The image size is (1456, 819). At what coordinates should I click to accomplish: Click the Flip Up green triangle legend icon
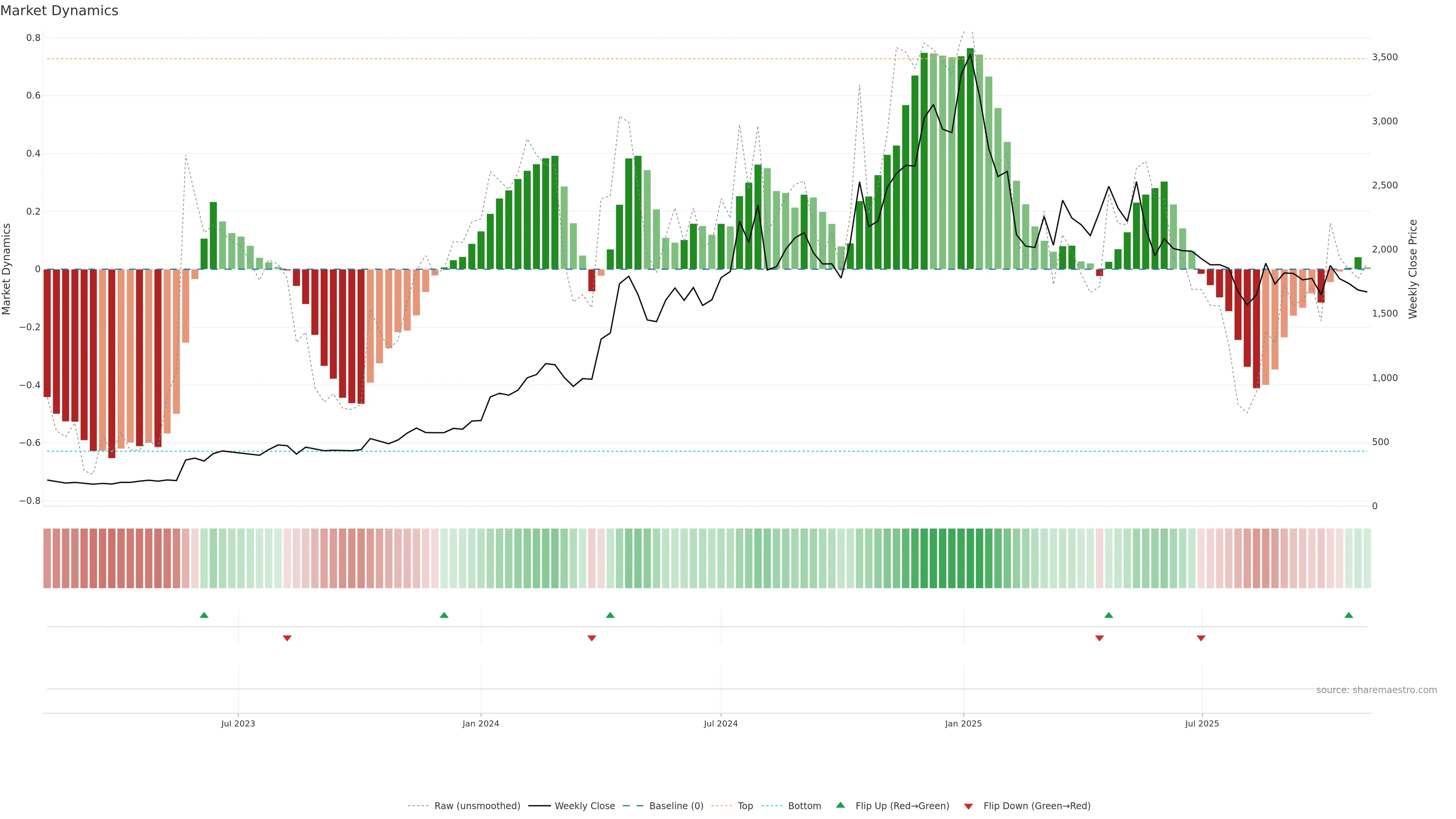tap(840, 805)
